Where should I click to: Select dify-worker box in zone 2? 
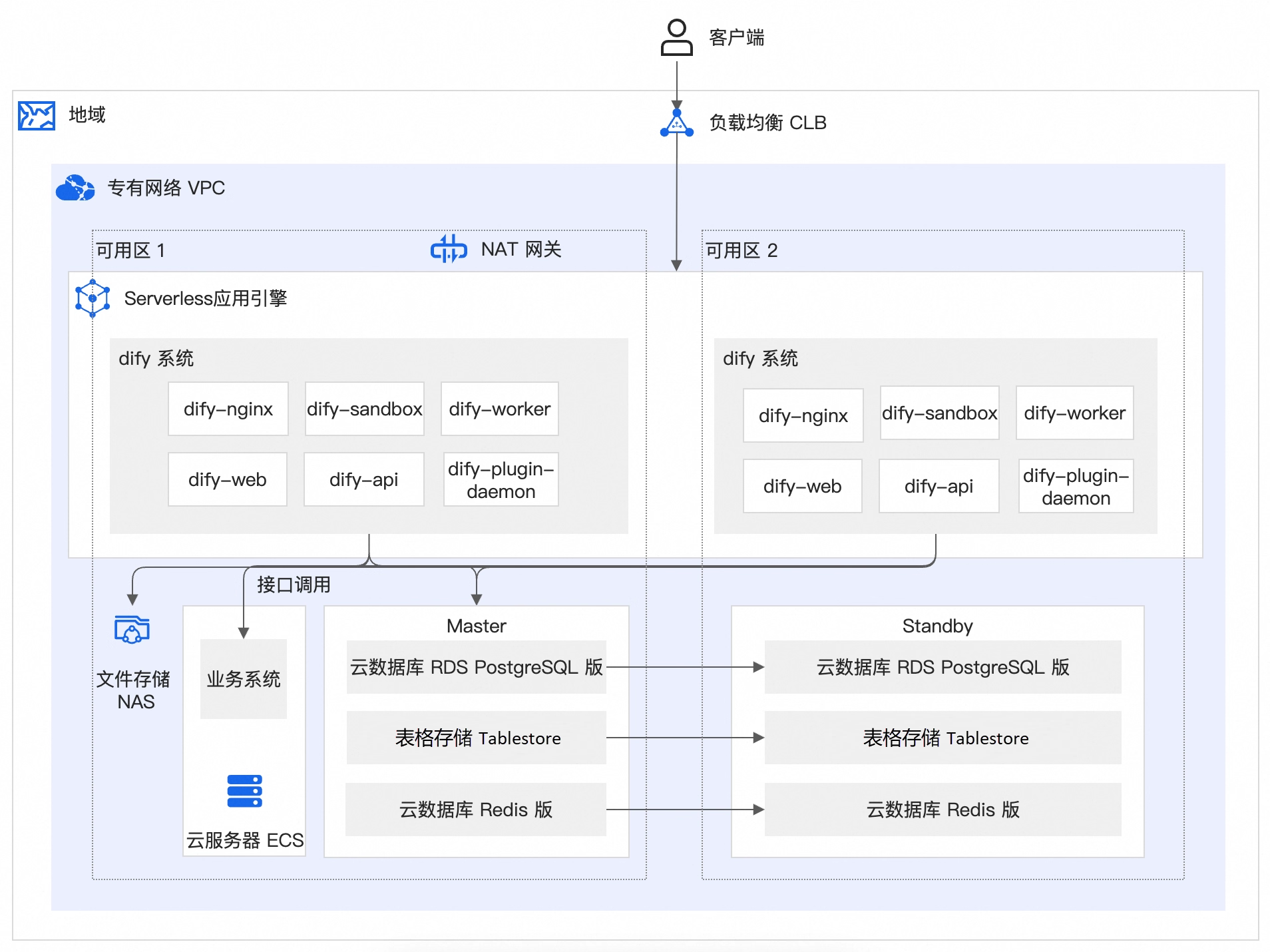pyautogui.click(x=1075, y=413)
